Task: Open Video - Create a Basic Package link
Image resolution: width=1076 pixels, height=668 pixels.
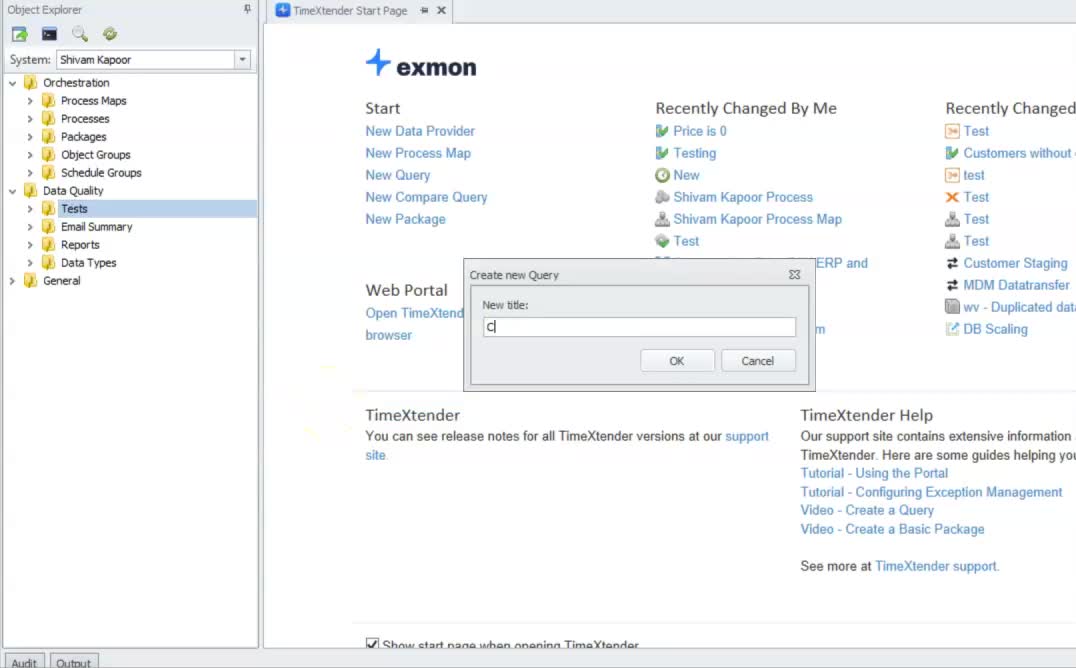Action: tap(892, 529)
